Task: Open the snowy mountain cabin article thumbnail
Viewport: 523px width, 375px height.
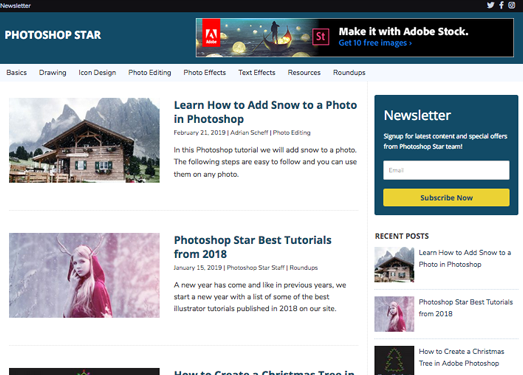Action: (84, 140)
